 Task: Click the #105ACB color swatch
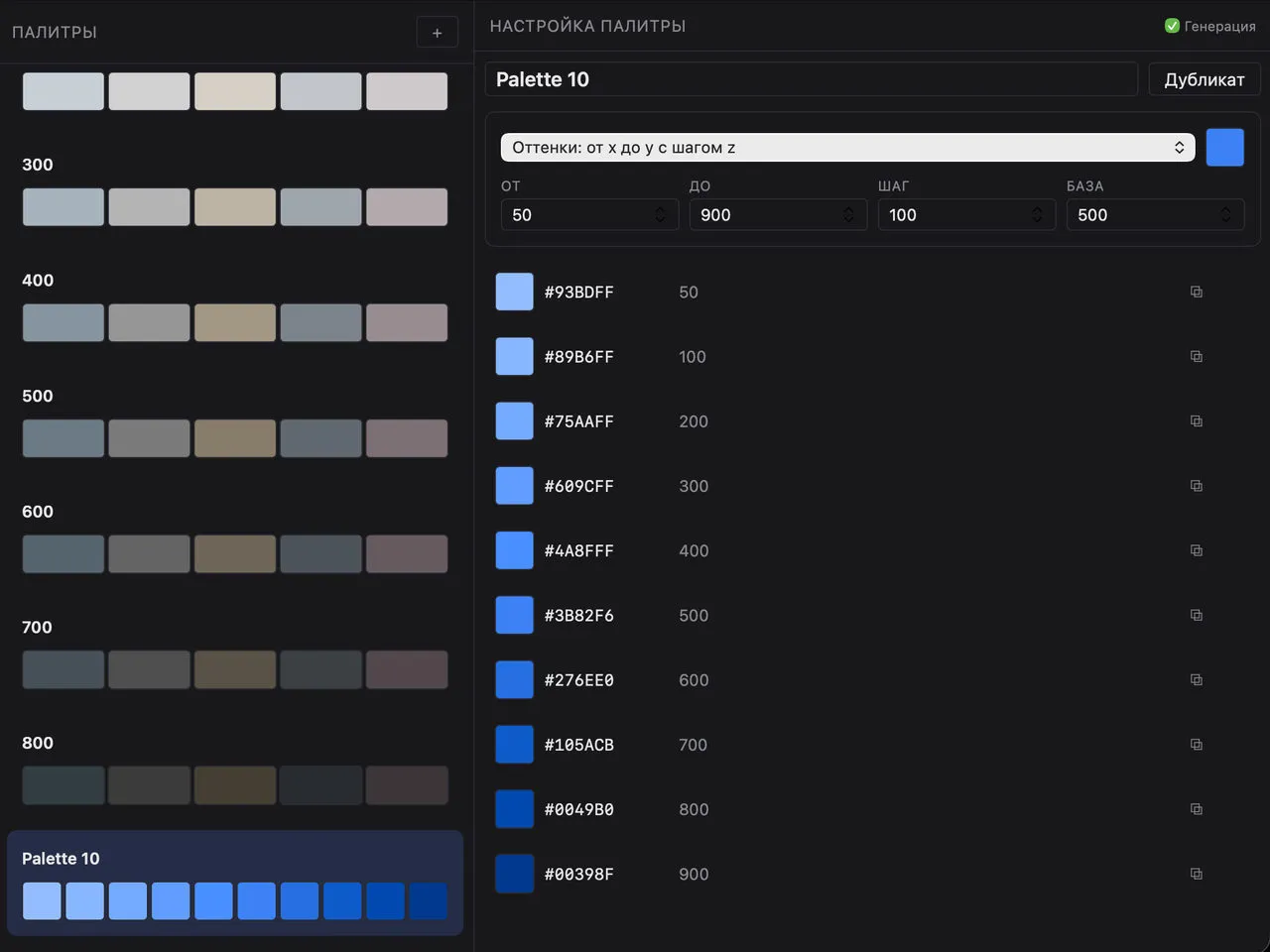[515, 745]
